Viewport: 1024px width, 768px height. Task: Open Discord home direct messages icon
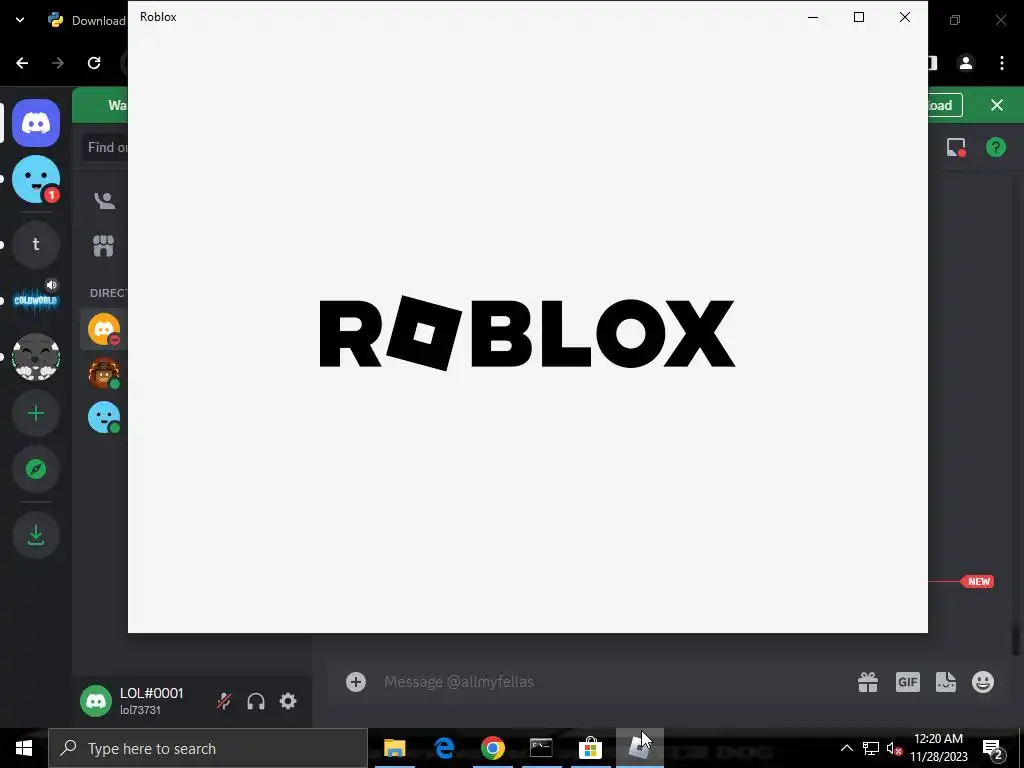click(x=36, y=123)
